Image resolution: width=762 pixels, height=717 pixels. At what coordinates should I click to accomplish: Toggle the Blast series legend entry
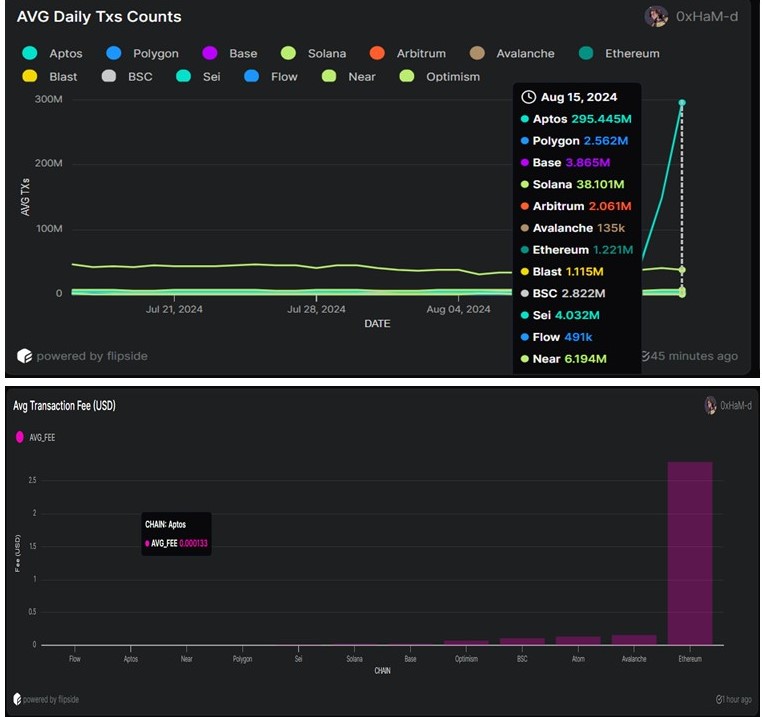50,77
